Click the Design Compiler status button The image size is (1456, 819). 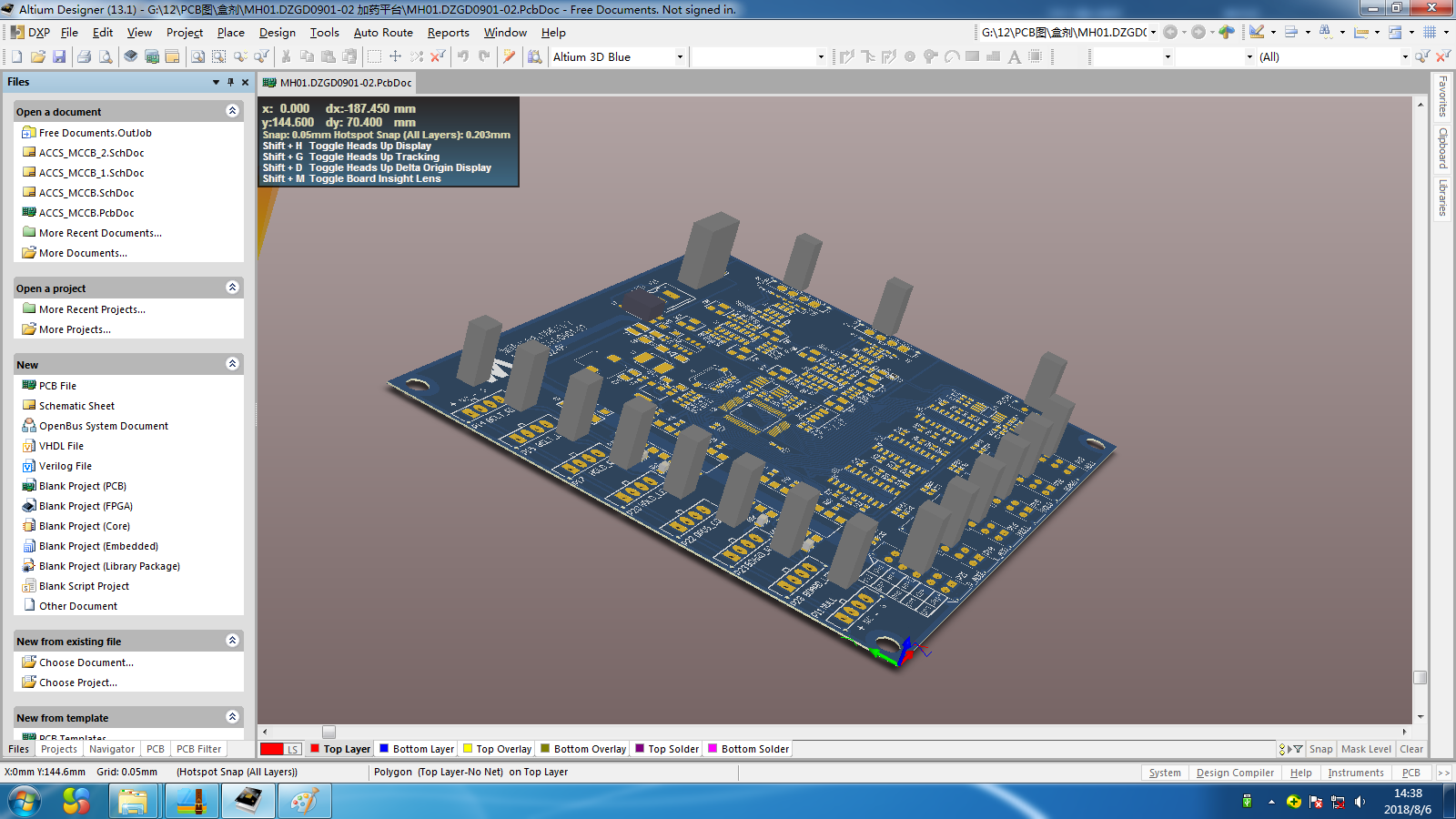click(x=1235, y=773)
